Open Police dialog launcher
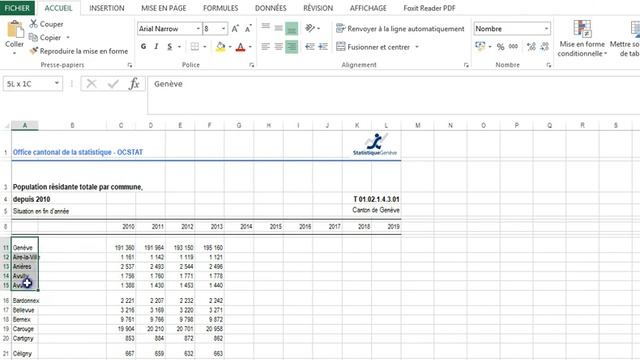The height and width of the screenshot is (360, 640). tap(251, 65)
